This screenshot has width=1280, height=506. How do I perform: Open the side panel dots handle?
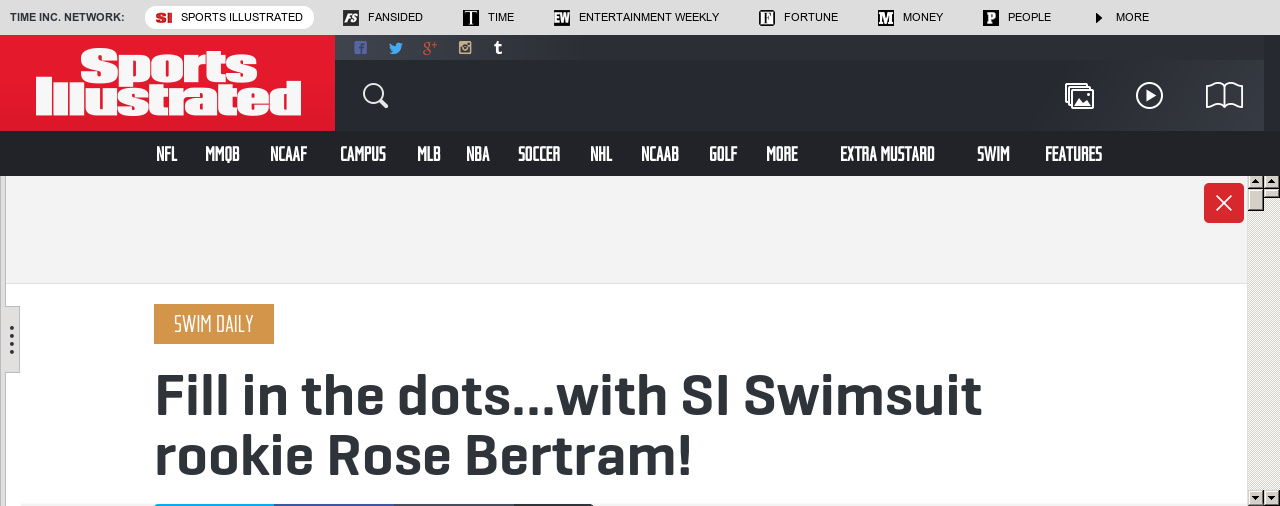tap(11, 340)
